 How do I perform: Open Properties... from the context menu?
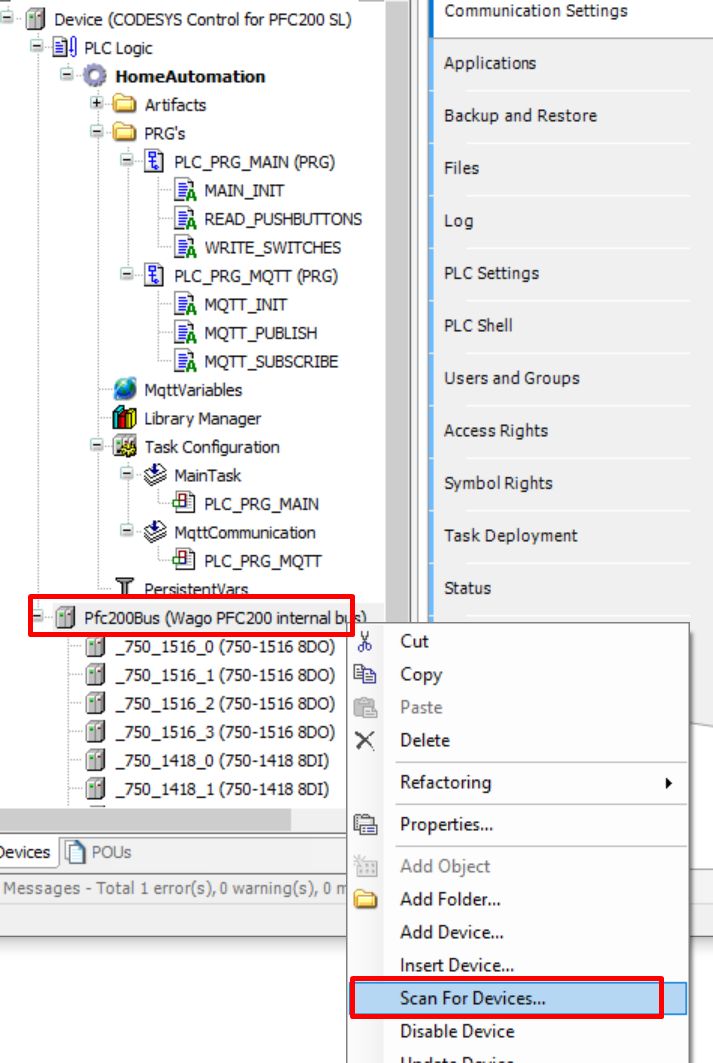pos(520,824)
